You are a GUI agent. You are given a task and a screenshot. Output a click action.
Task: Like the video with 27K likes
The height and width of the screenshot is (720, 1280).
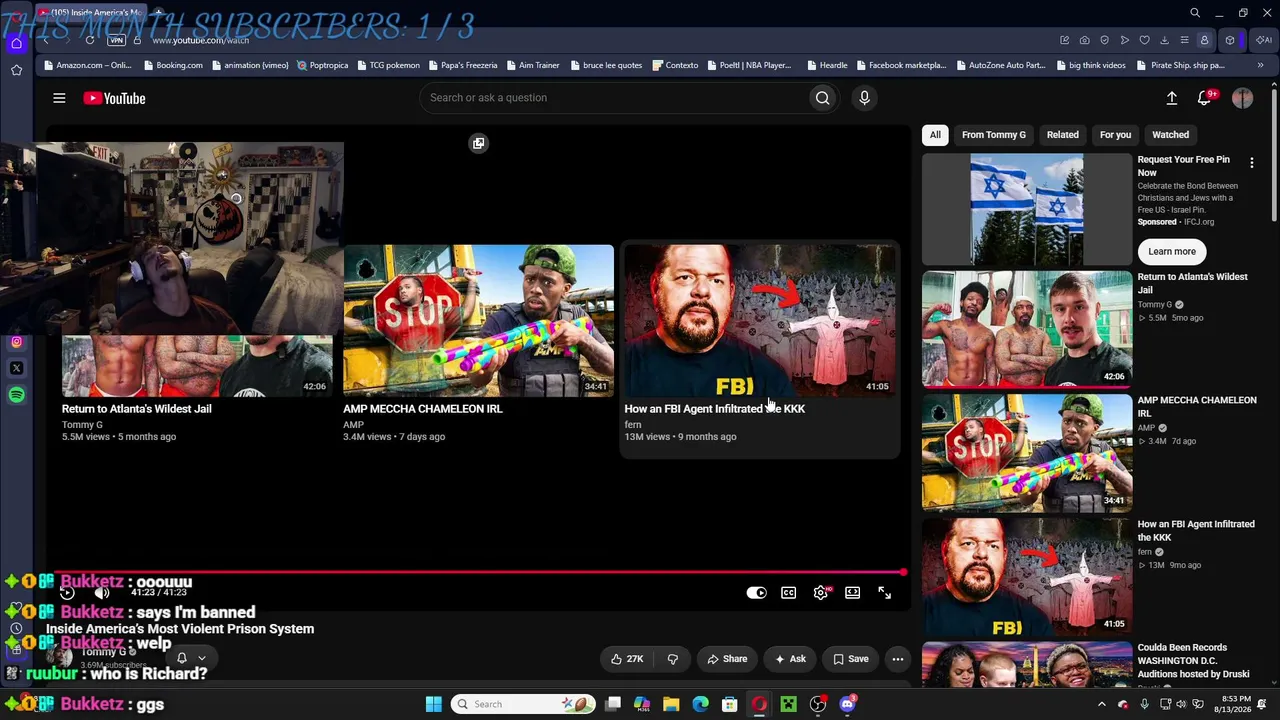point(627,659)
